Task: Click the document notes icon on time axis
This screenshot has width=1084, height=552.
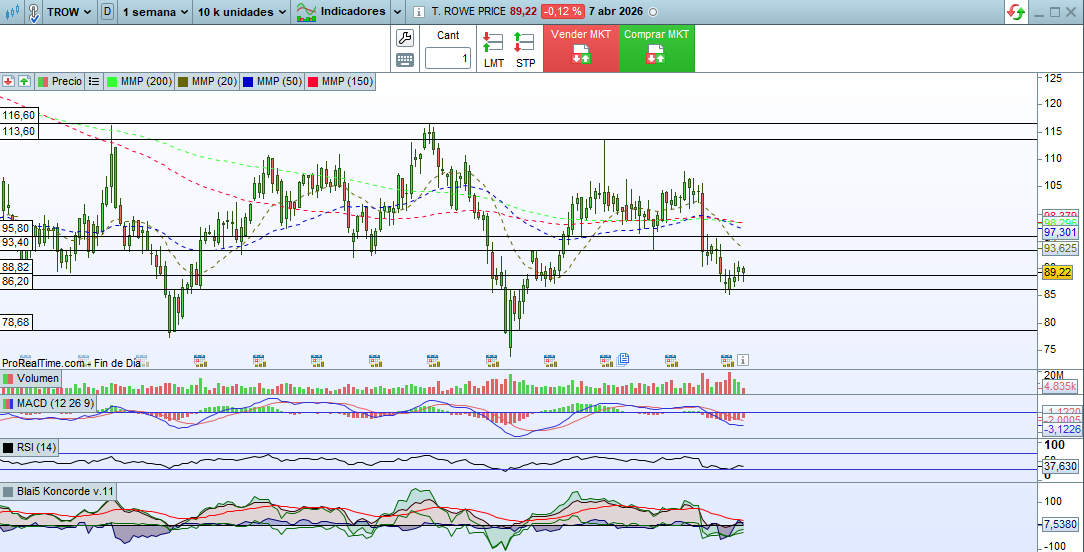Action: (623, 358)
